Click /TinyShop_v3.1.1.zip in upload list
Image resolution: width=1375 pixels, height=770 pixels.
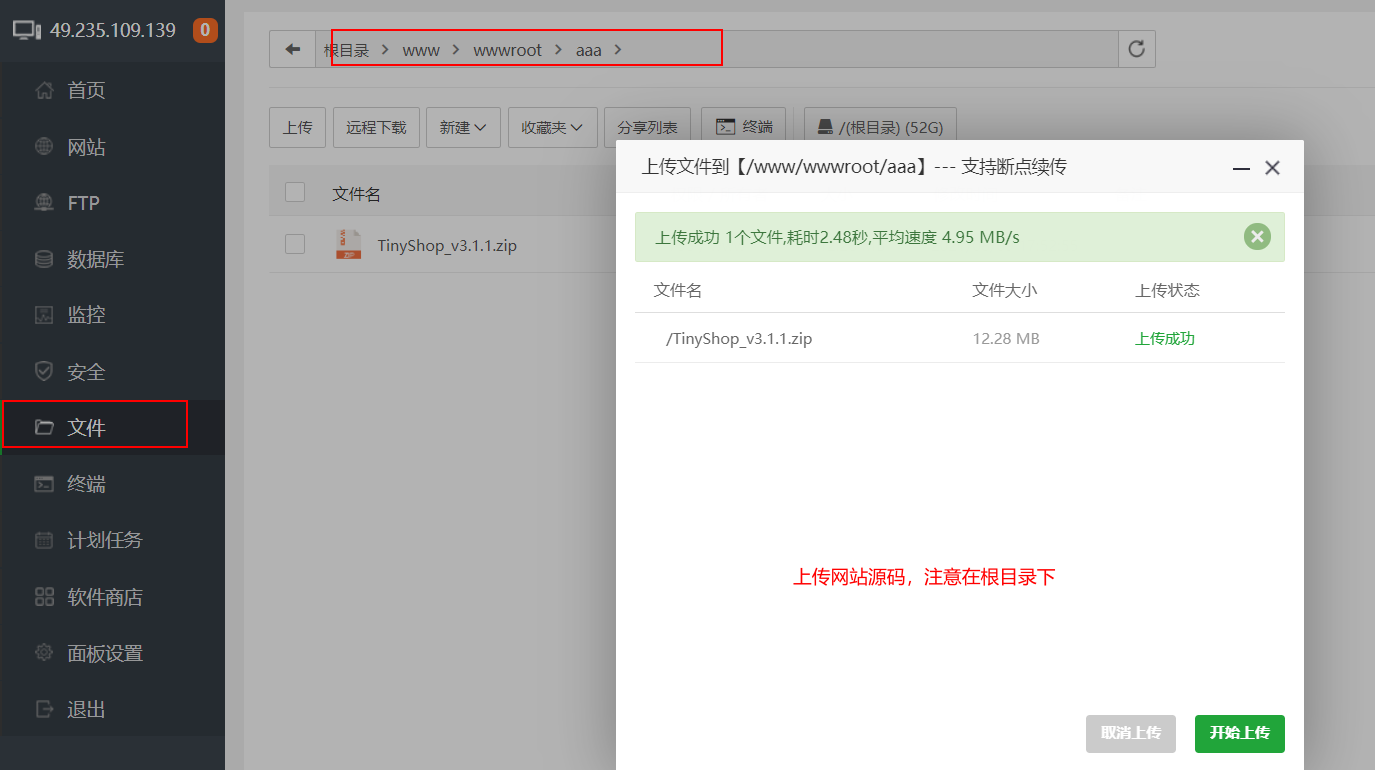[739, 339]
